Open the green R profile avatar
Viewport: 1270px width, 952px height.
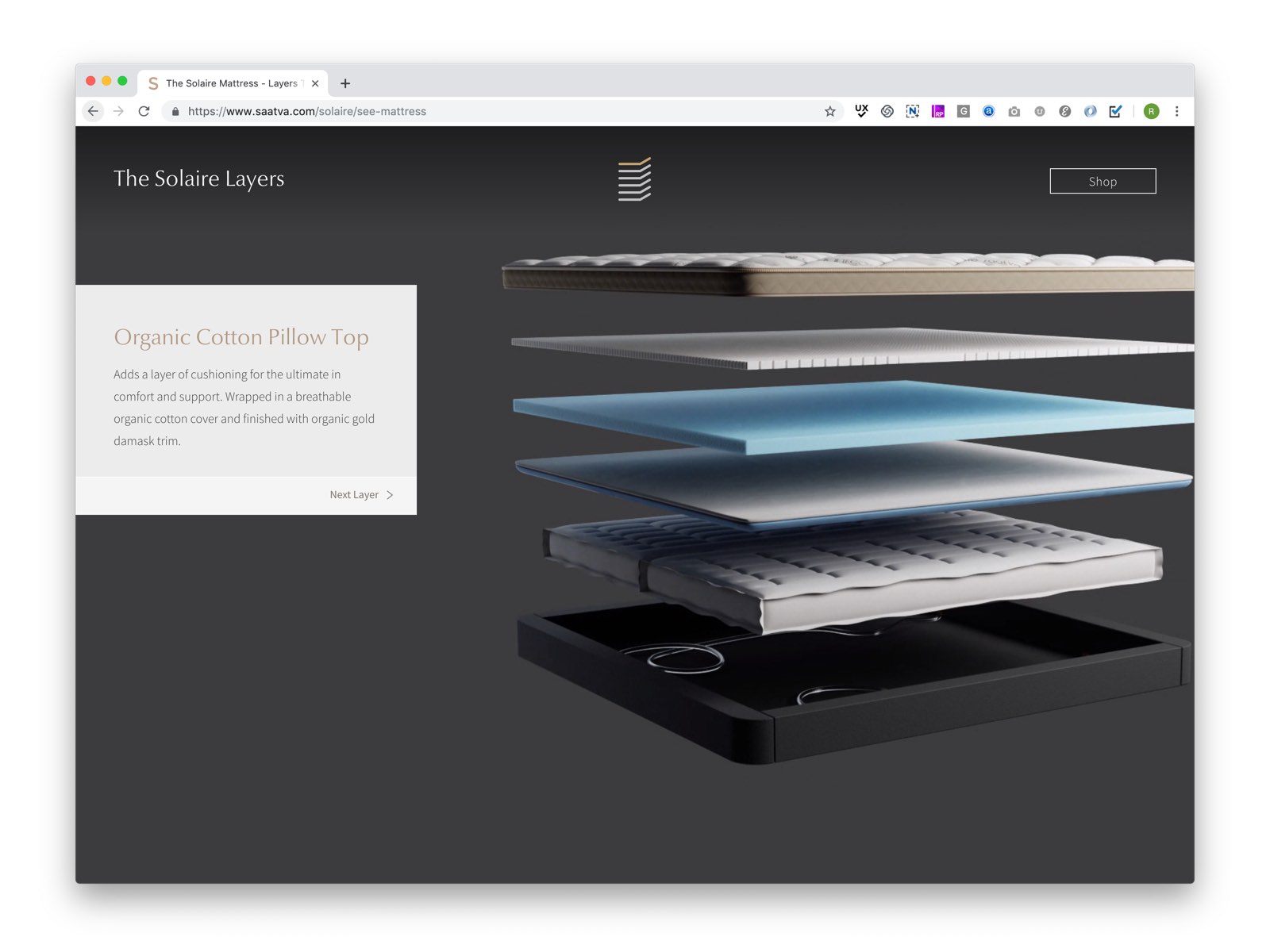pos(1151,112)
